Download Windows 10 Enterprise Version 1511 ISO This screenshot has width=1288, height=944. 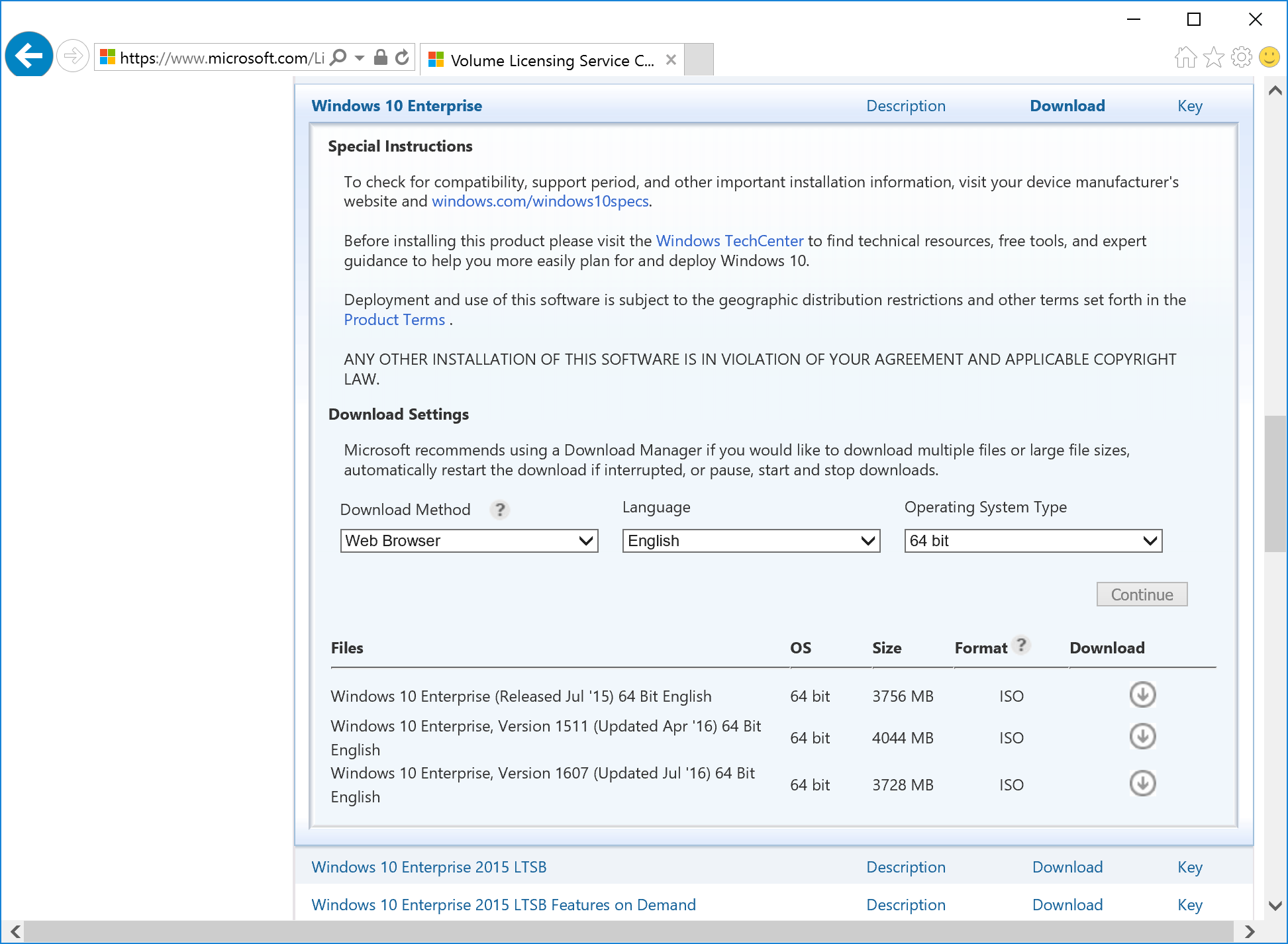(1143, 736)
